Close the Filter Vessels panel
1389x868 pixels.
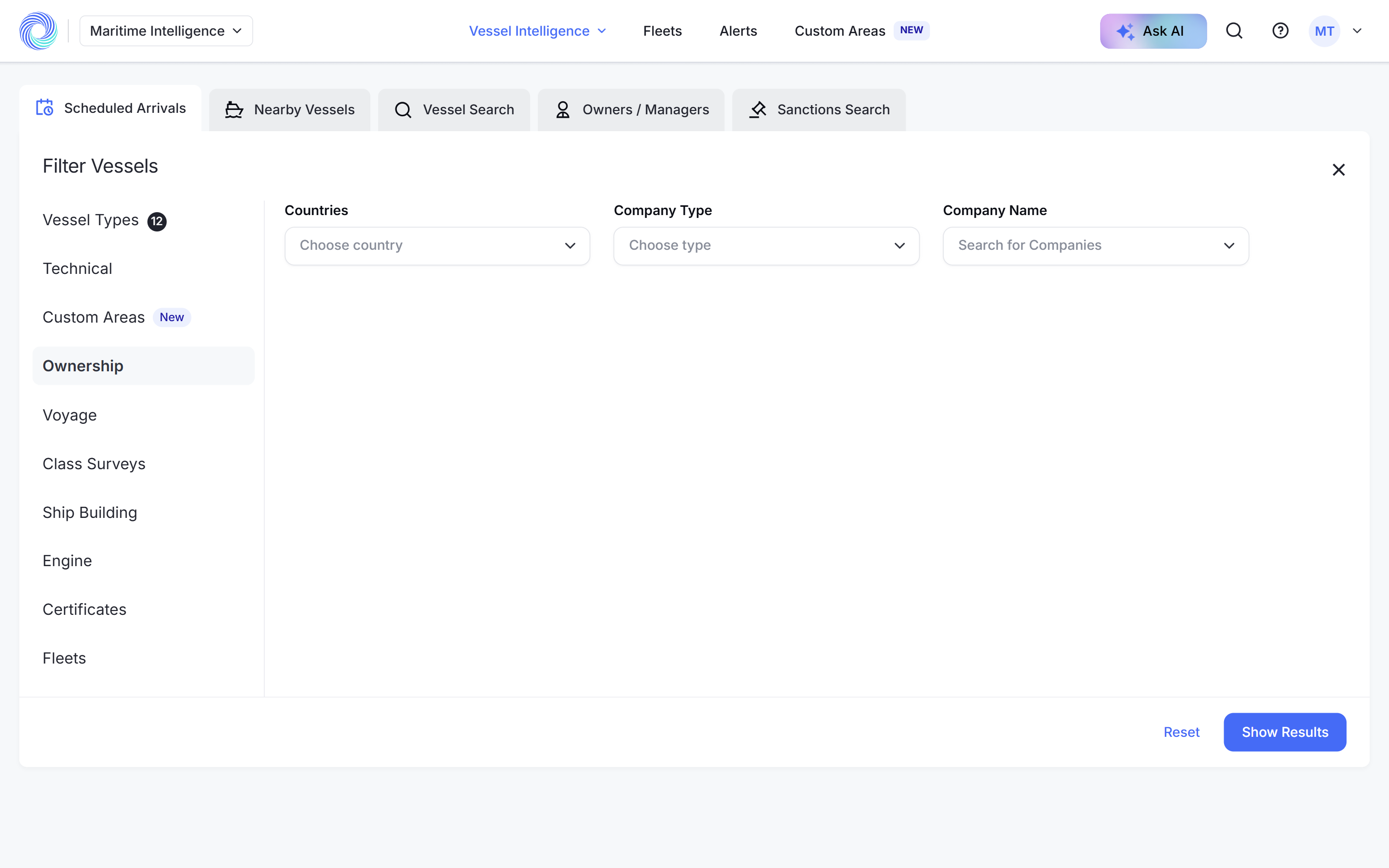point(1338,170)
